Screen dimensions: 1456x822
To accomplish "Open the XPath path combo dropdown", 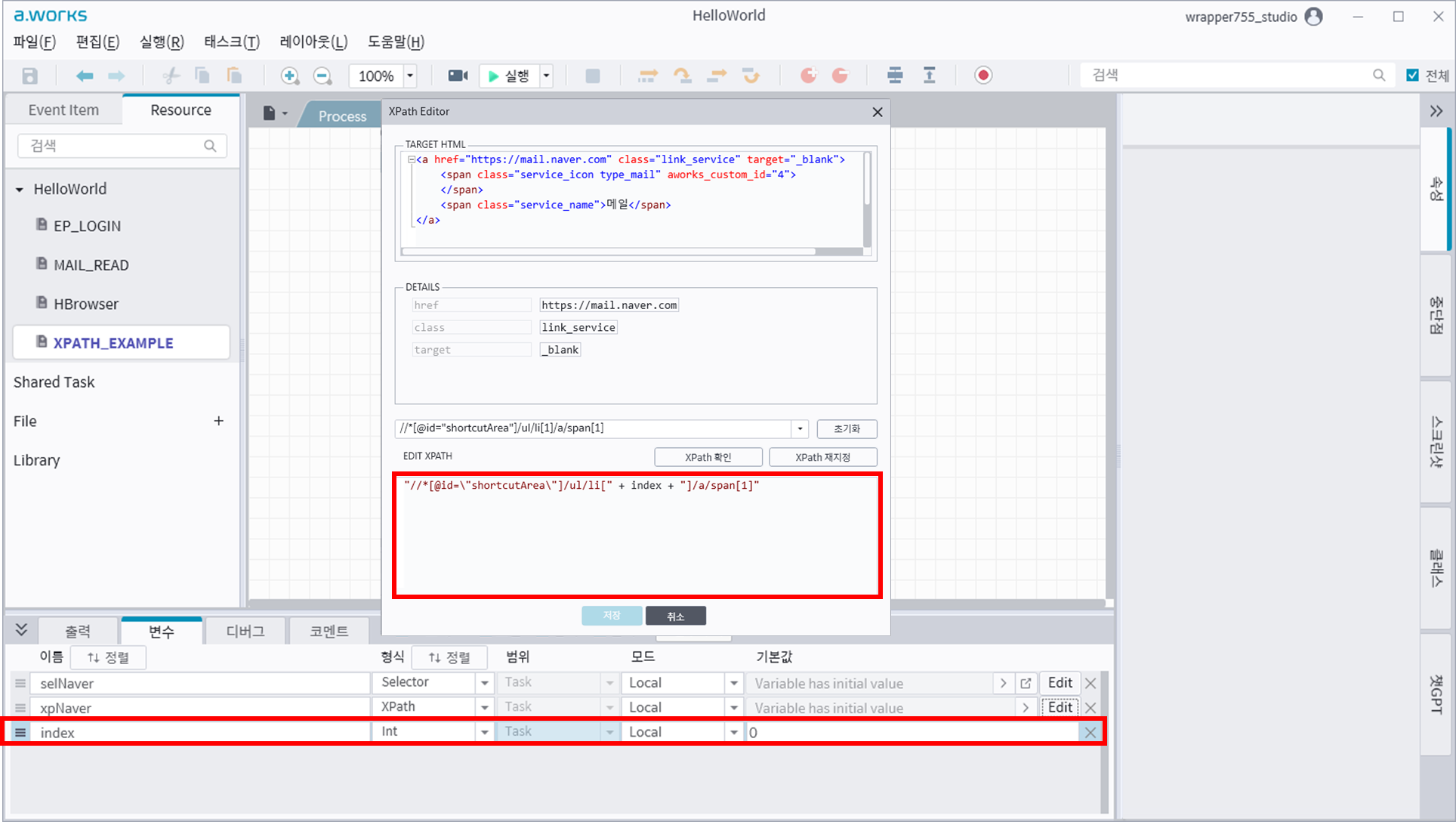I will [x=800, y=428].
